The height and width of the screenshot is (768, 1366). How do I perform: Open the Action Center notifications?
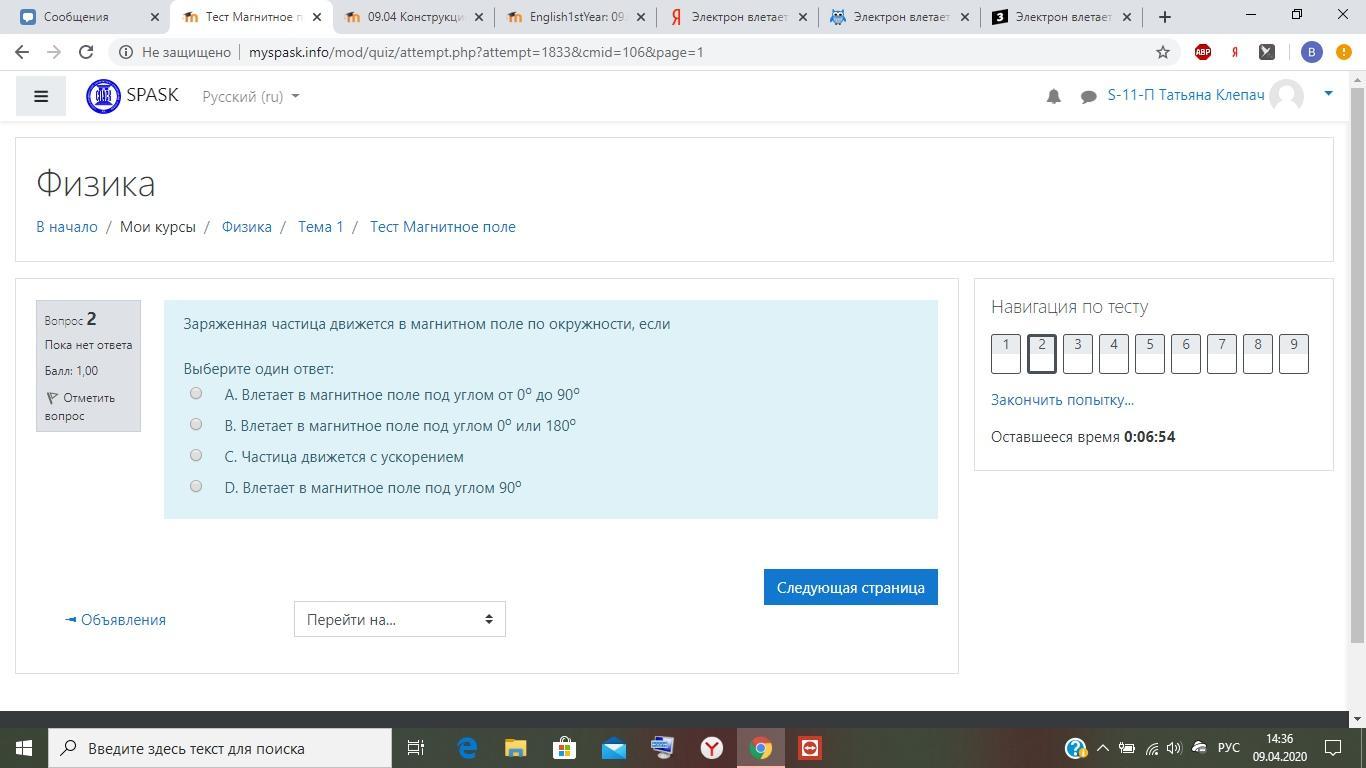pos(1333,748)
